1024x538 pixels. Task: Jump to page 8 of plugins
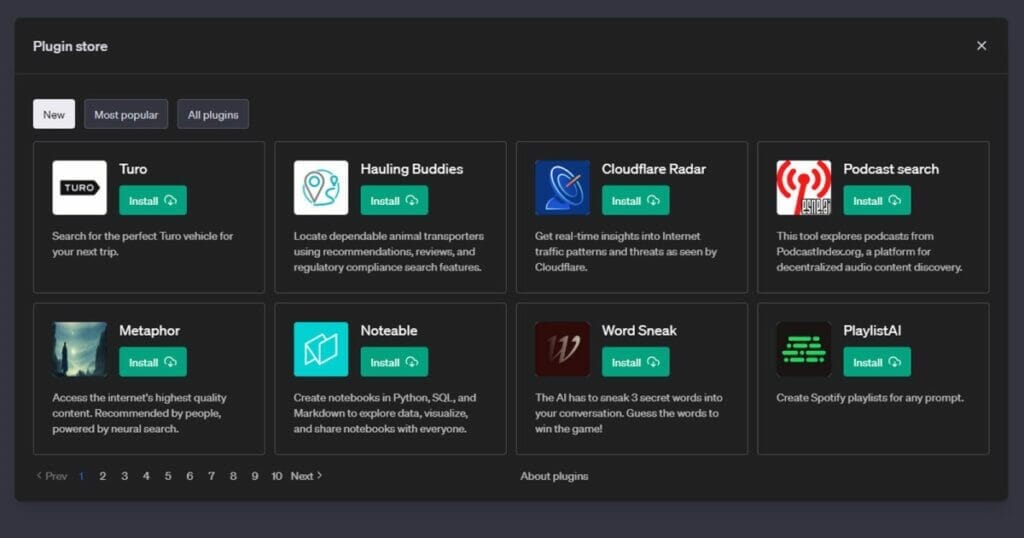[x=233, y=476]
